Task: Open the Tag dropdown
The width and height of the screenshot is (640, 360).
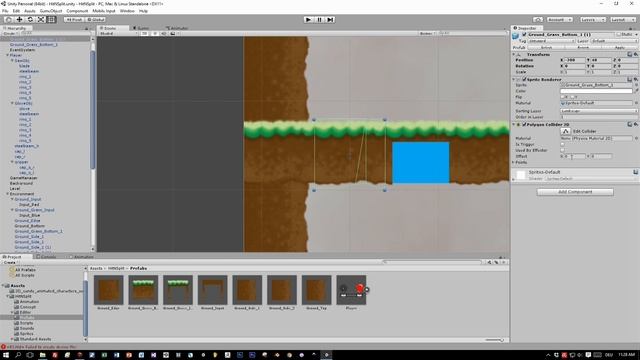Action: click(x=551, y=41)
